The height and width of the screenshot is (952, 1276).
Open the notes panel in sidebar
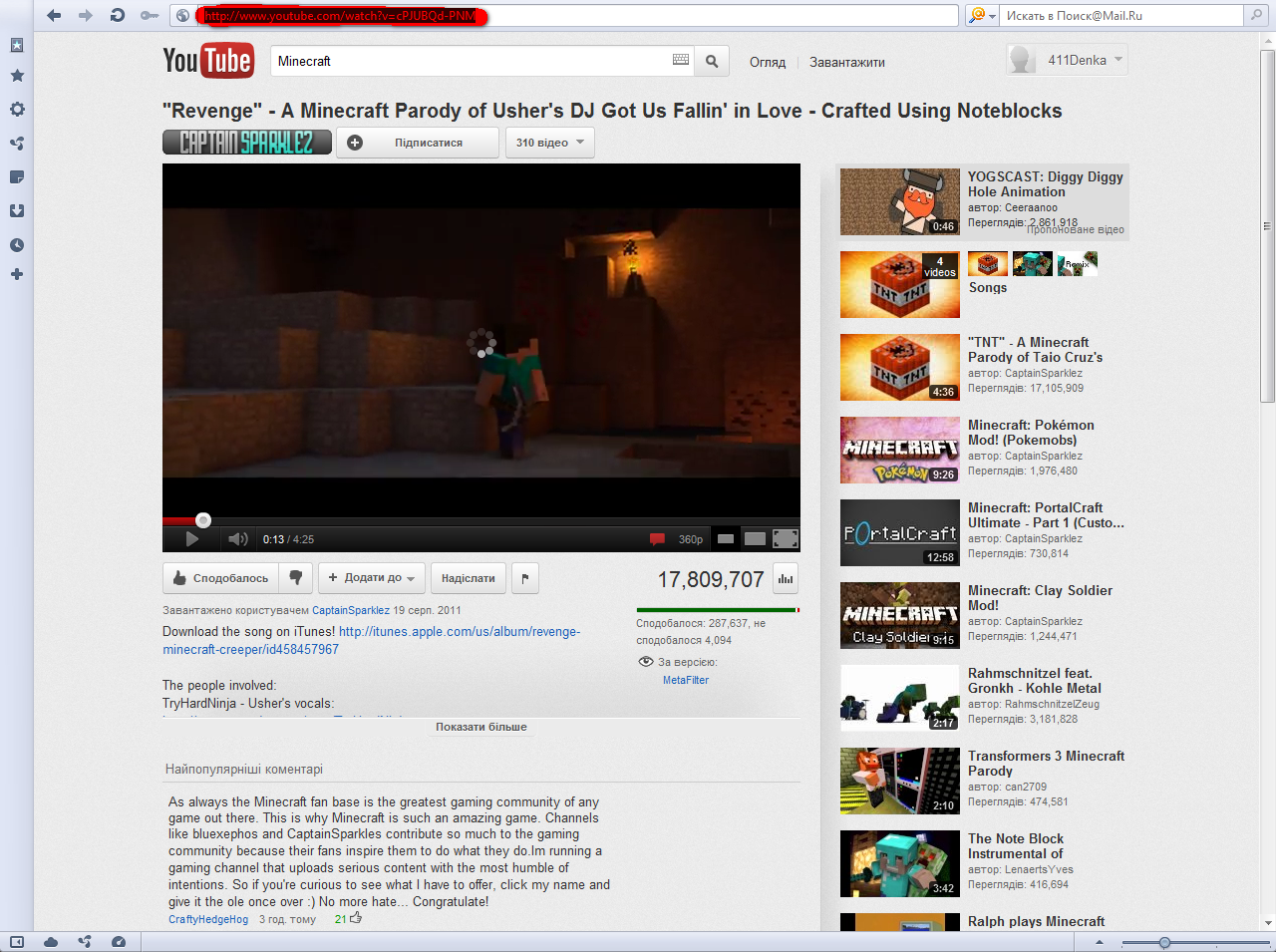pos(17,177)
